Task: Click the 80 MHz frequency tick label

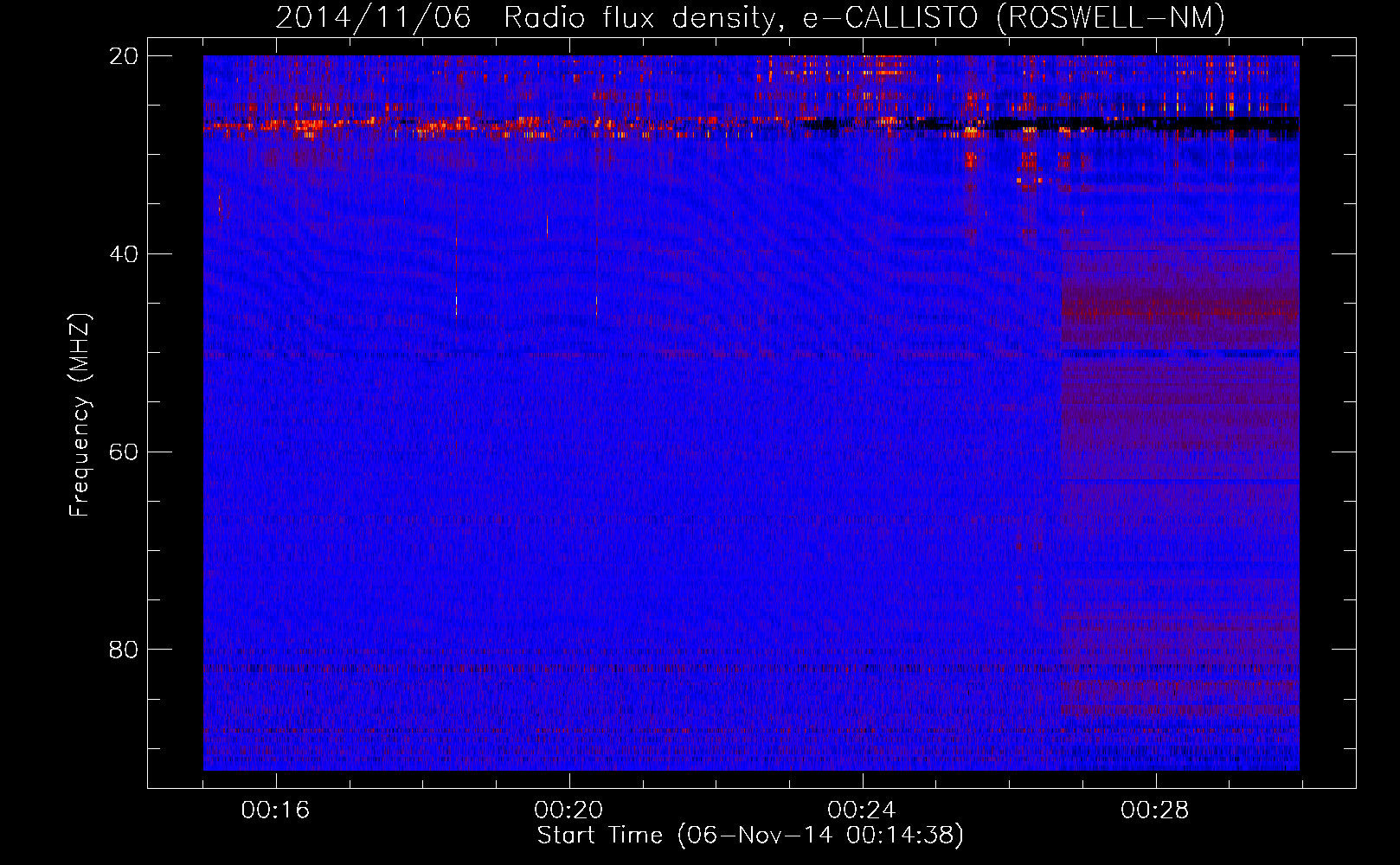Action: click(124, 649)
